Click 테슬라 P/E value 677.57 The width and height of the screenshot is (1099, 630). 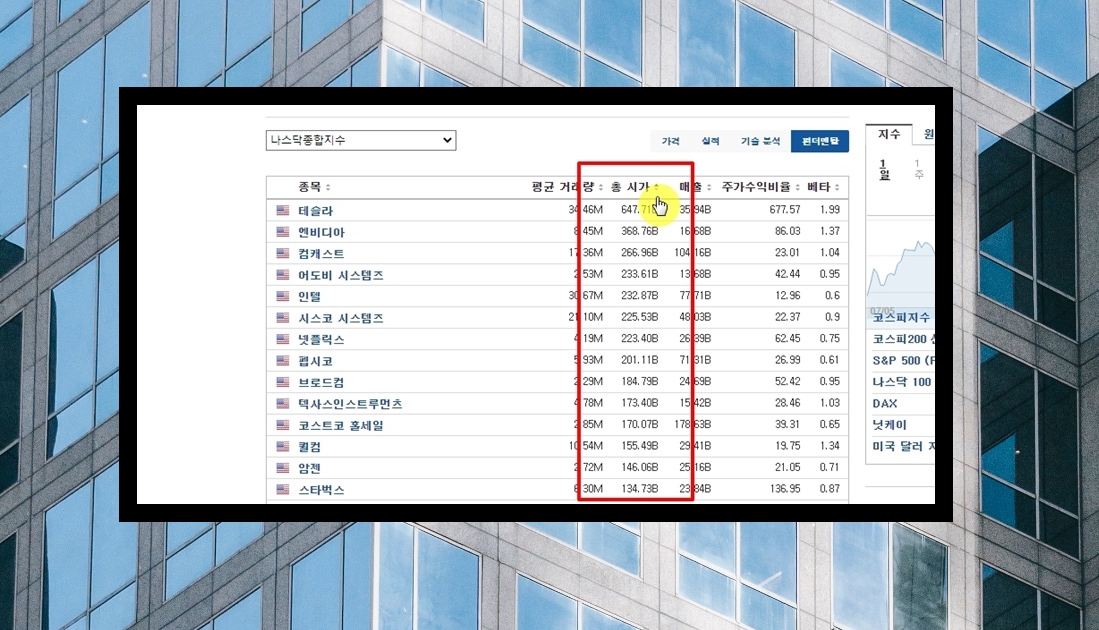click(x=784, y=210)
